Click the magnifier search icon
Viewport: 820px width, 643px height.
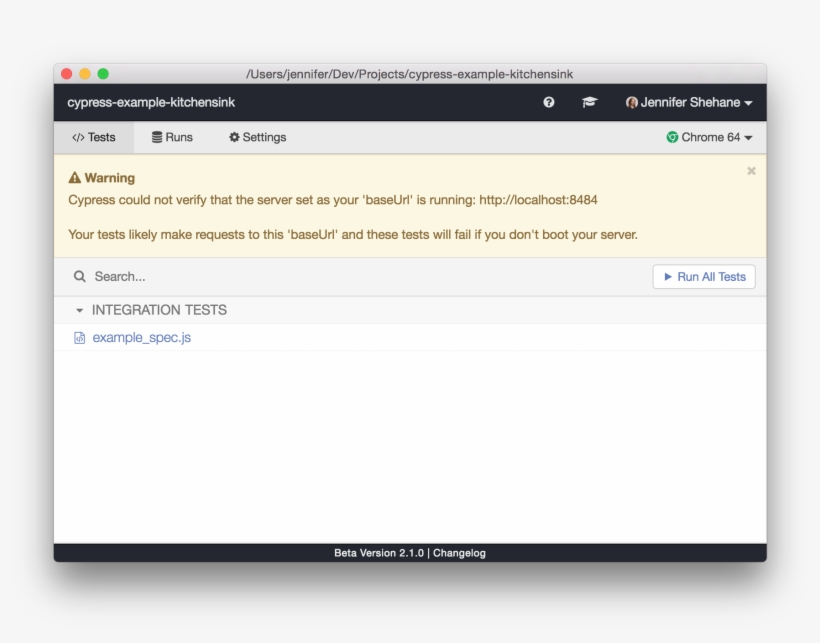[x=79, y=277]
